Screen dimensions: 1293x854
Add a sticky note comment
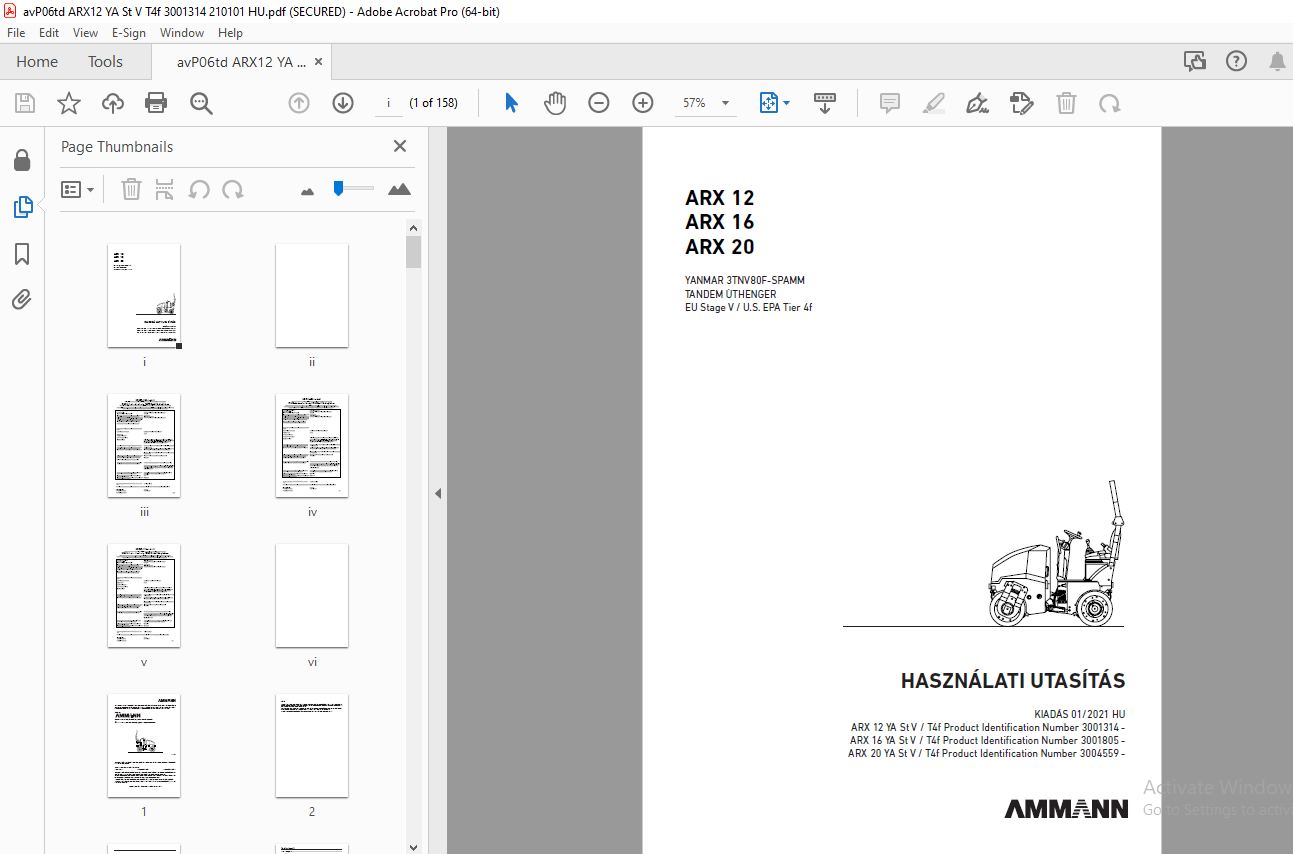tap(889, 103)
